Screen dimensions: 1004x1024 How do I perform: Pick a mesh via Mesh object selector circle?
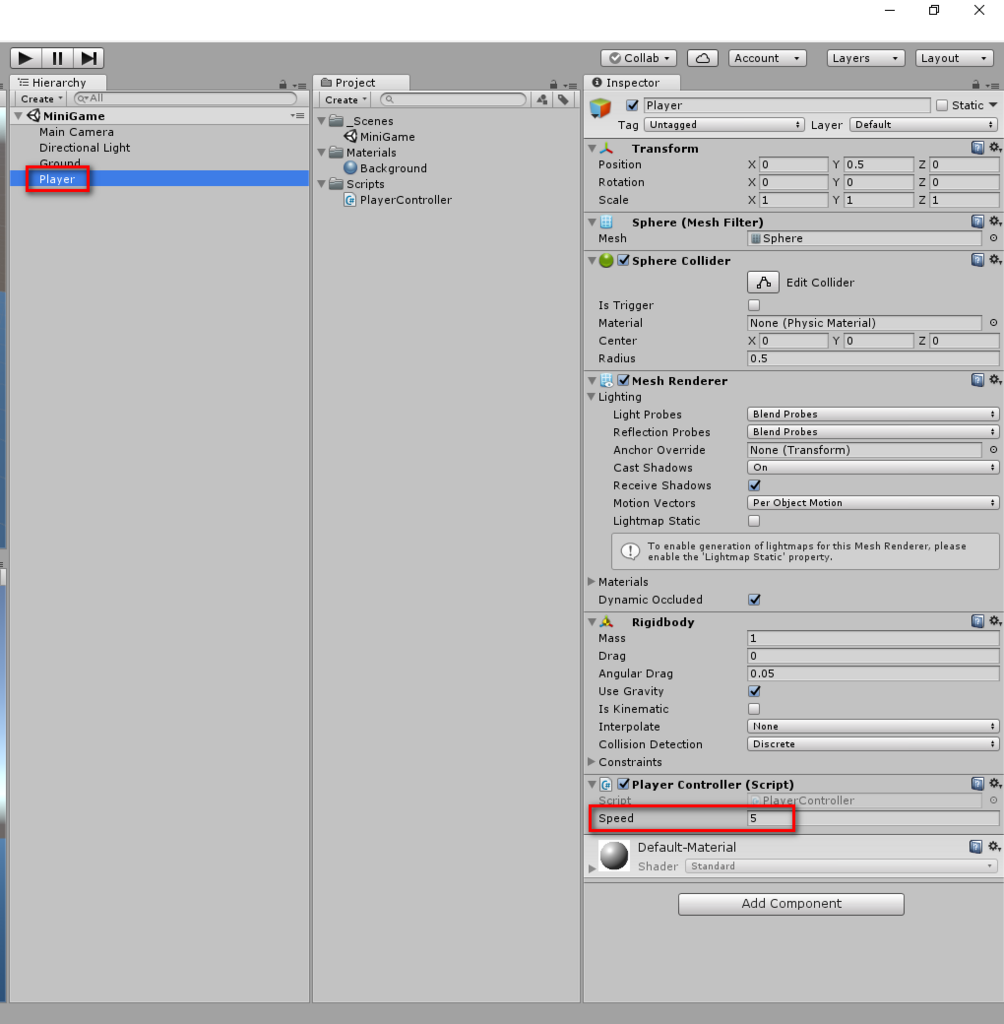coord(993,238)
